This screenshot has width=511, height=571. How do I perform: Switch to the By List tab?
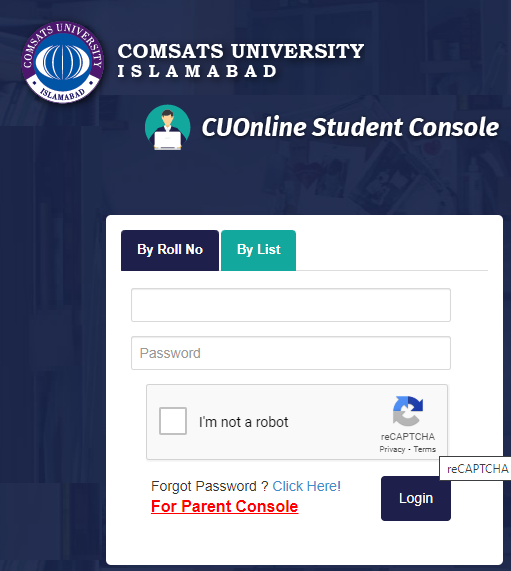(258, 250)
